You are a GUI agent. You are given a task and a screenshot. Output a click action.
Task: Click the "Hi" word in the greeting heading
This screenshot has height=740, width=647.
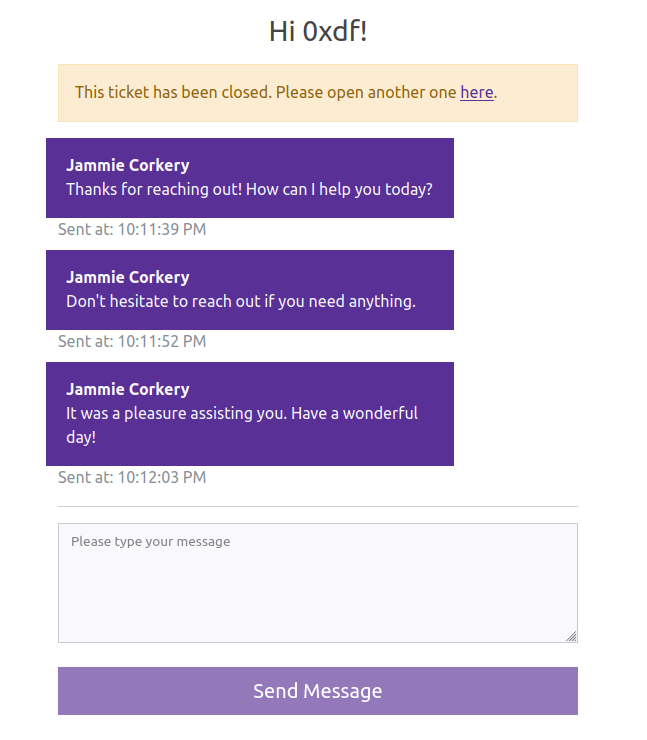[x=283, y=32]
